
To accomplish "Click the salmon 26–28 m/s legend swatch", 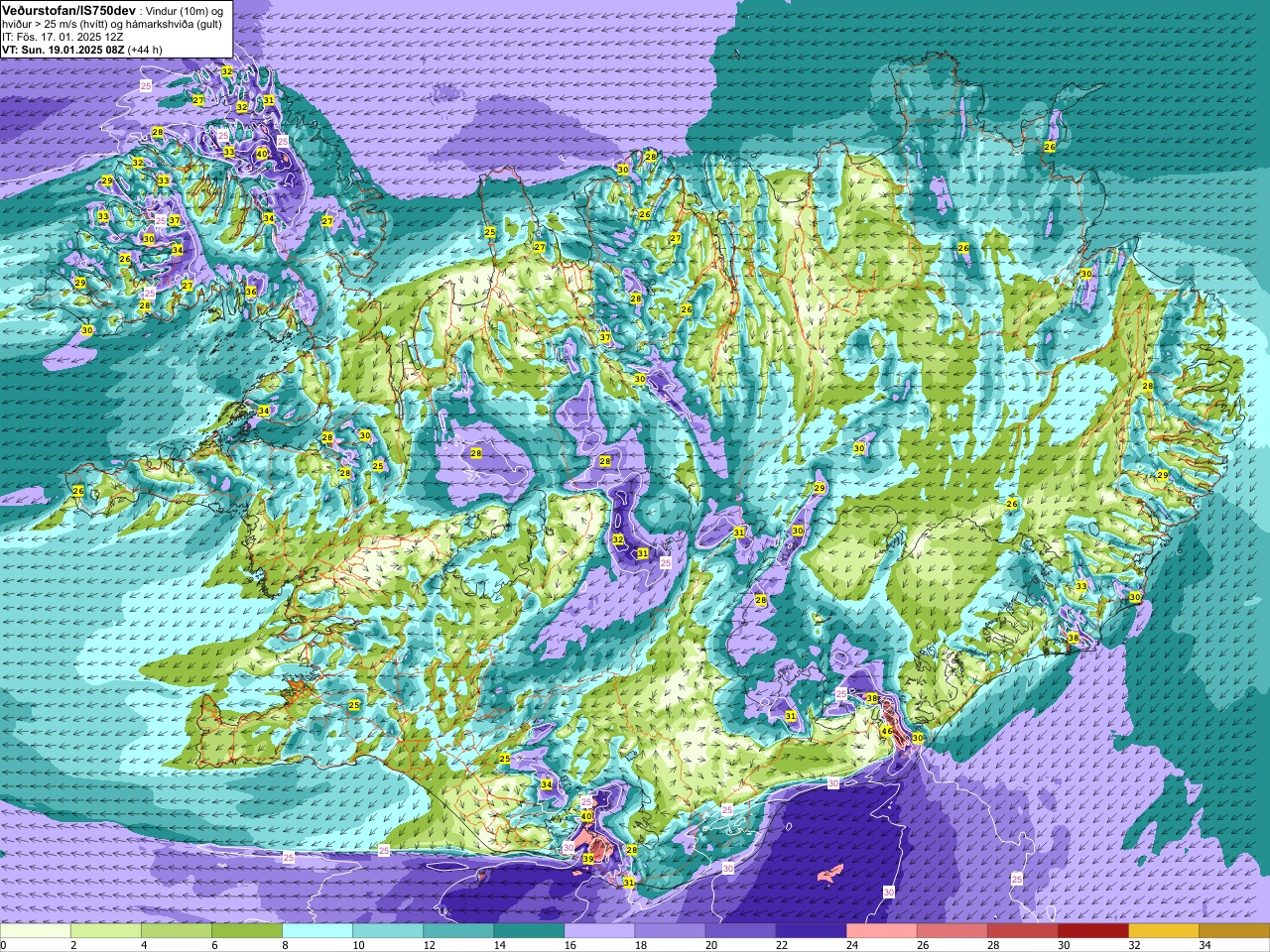I will 952,932.
